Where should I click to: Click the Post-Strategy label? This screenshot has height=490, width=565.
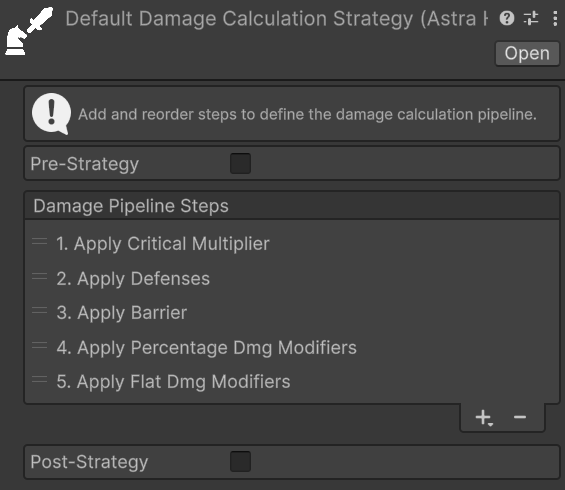coord(89,462)
